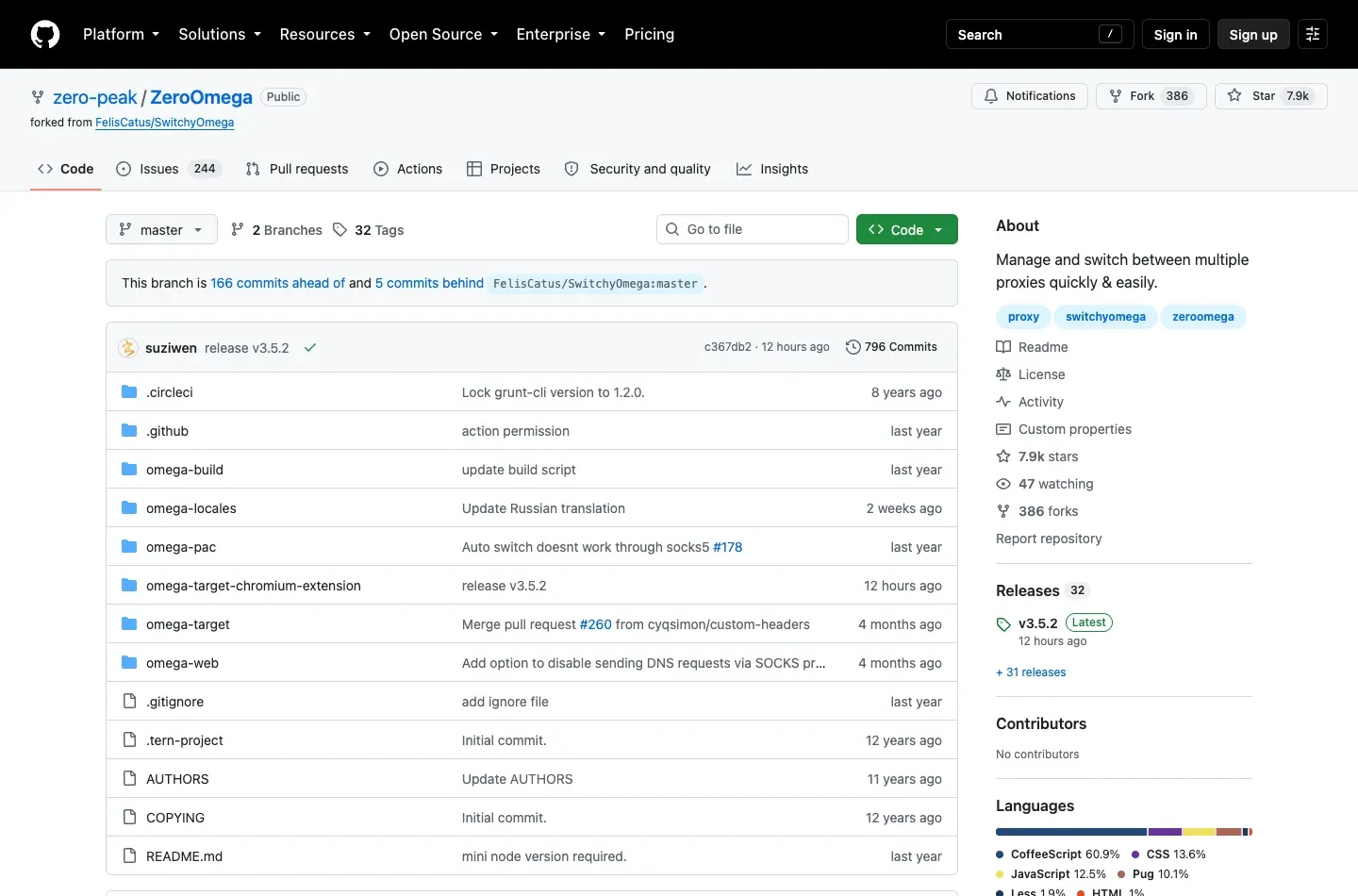Open Custom properties in About
Image resolution: width=1358 pixels, height=896 pixels.
click(1064, 429)
